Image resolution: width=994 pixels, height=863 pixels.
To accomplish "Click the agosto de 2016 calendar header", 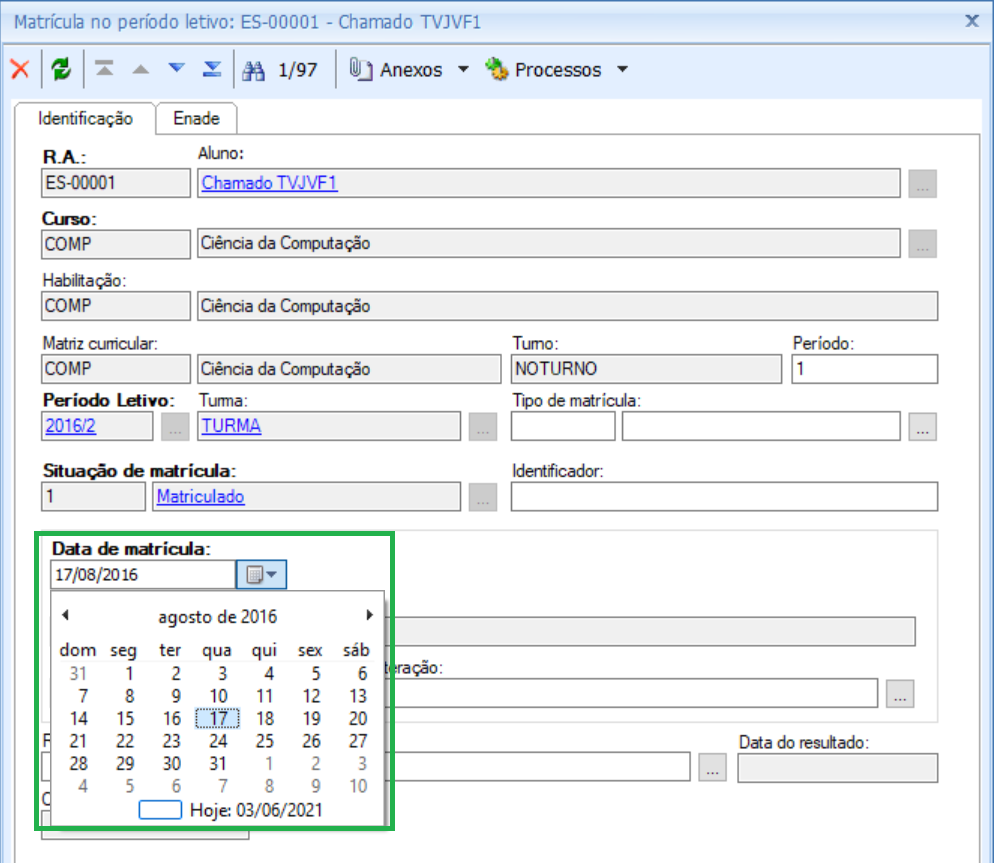I will pos(217,616).
